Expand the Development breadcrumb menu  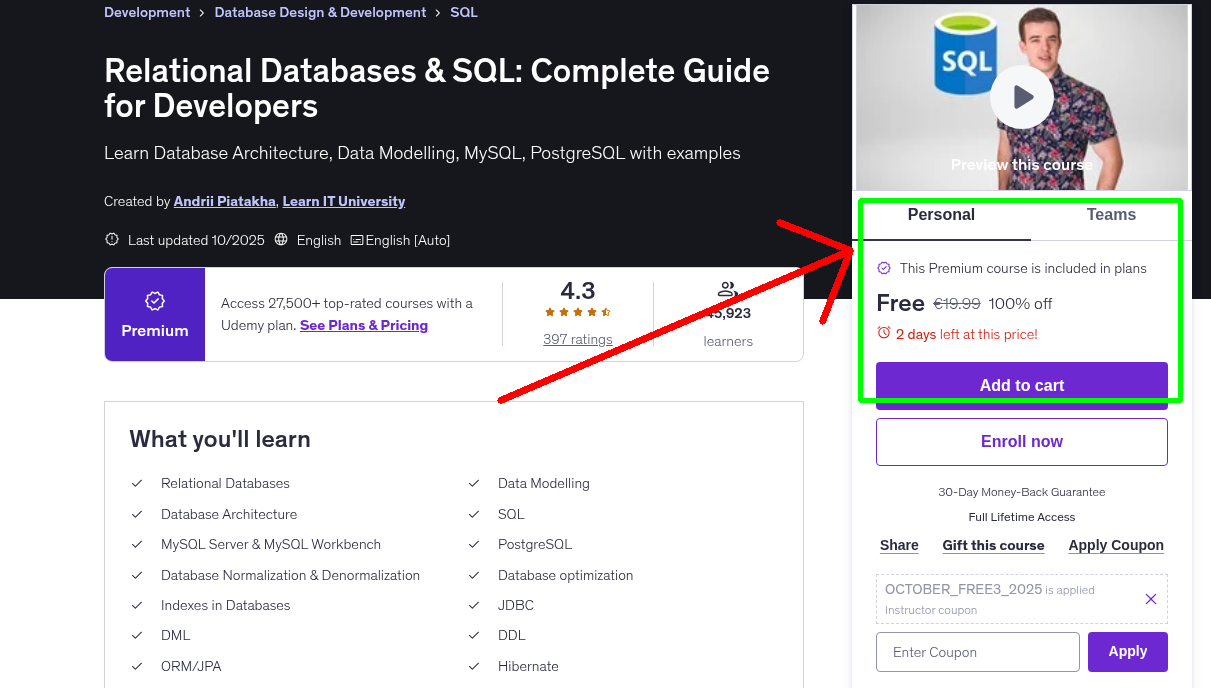(x=147, y=12)
